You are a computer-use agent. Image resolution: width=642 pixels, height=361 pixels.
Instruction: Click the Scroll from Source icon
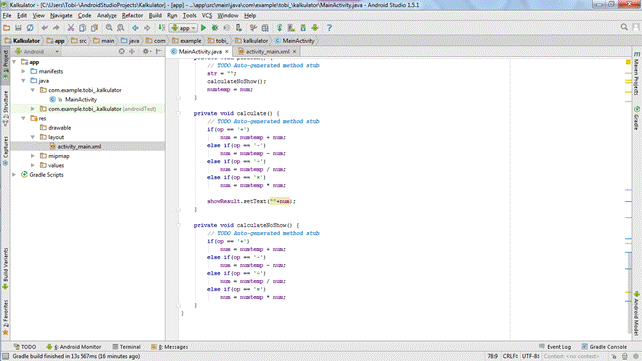122,52
